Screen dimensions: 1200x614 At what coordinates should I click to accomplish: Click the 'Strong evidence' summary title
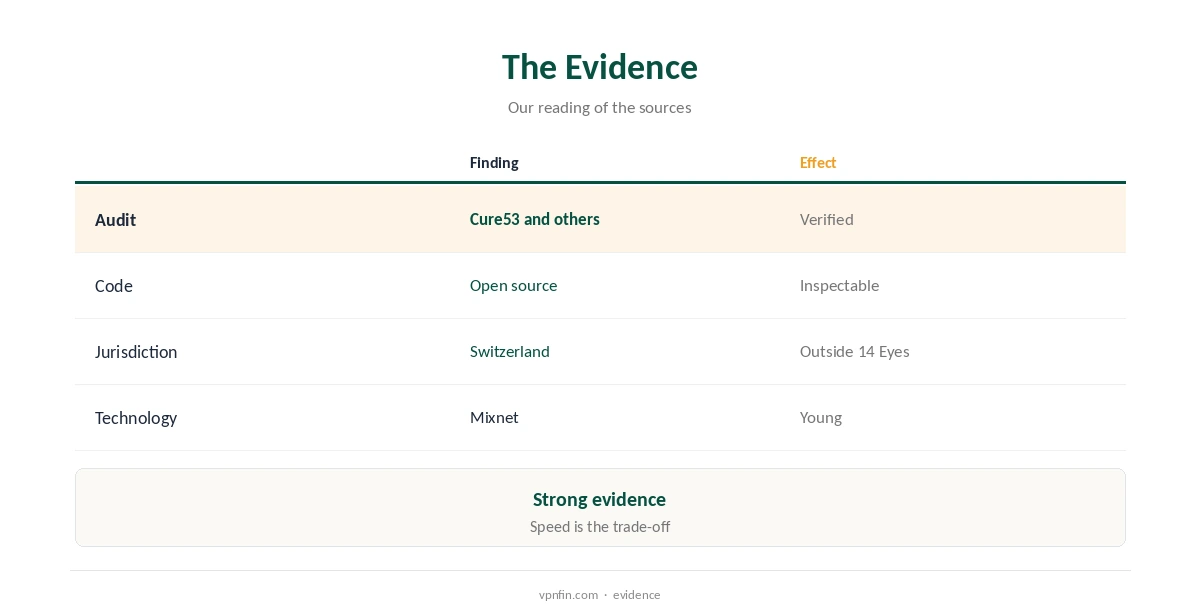600,499
